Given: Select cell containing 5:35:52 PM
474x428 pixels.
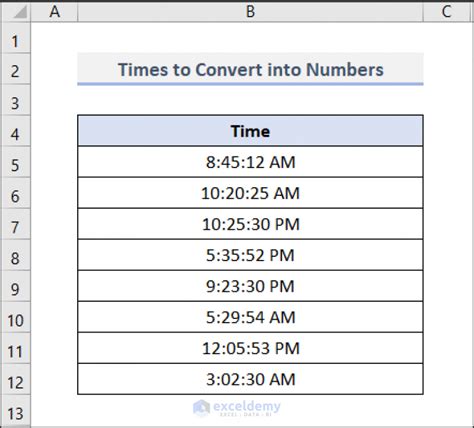Looking at the screenshot, I should (x=250, y=255).
